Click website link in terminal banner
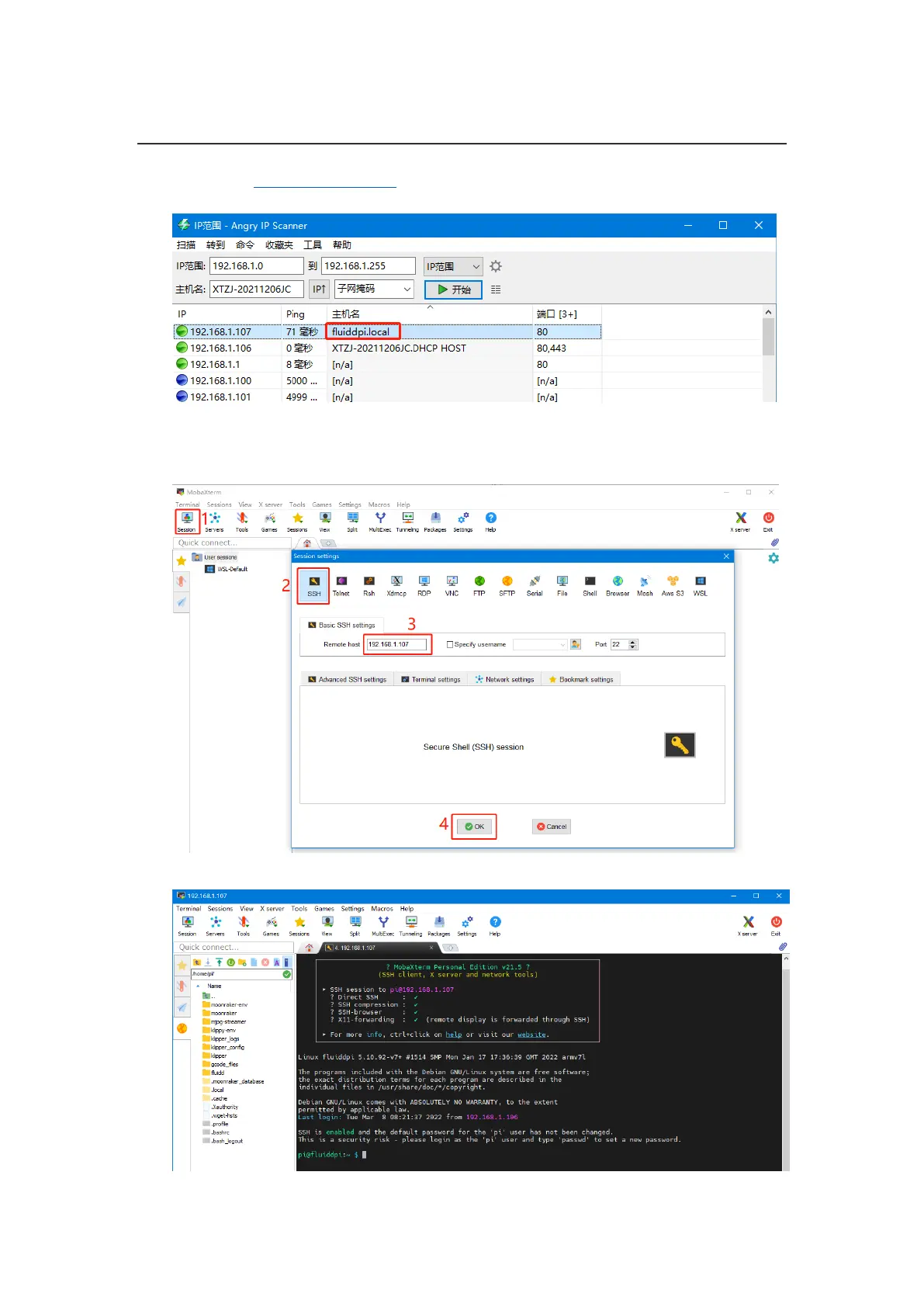 (x=531, y=1035)
